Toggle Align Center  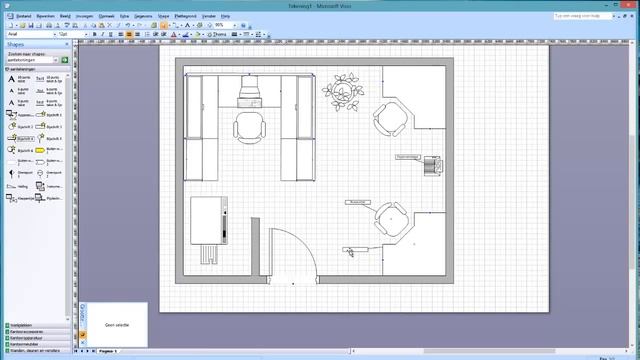[x=129, y=34]
